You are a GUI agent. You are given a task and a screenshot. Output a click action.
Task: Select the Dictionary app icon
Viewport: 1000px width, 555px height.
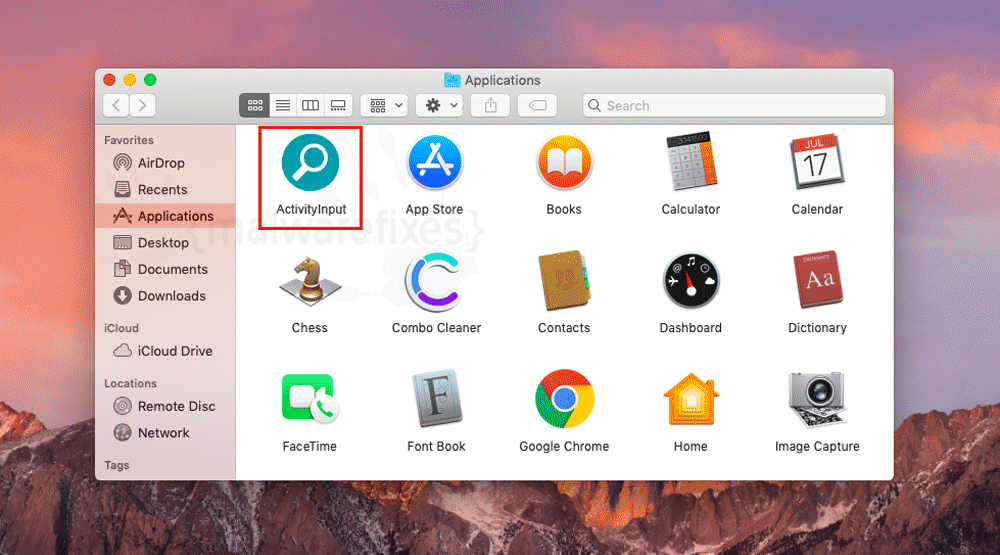[x=817, y=281]
